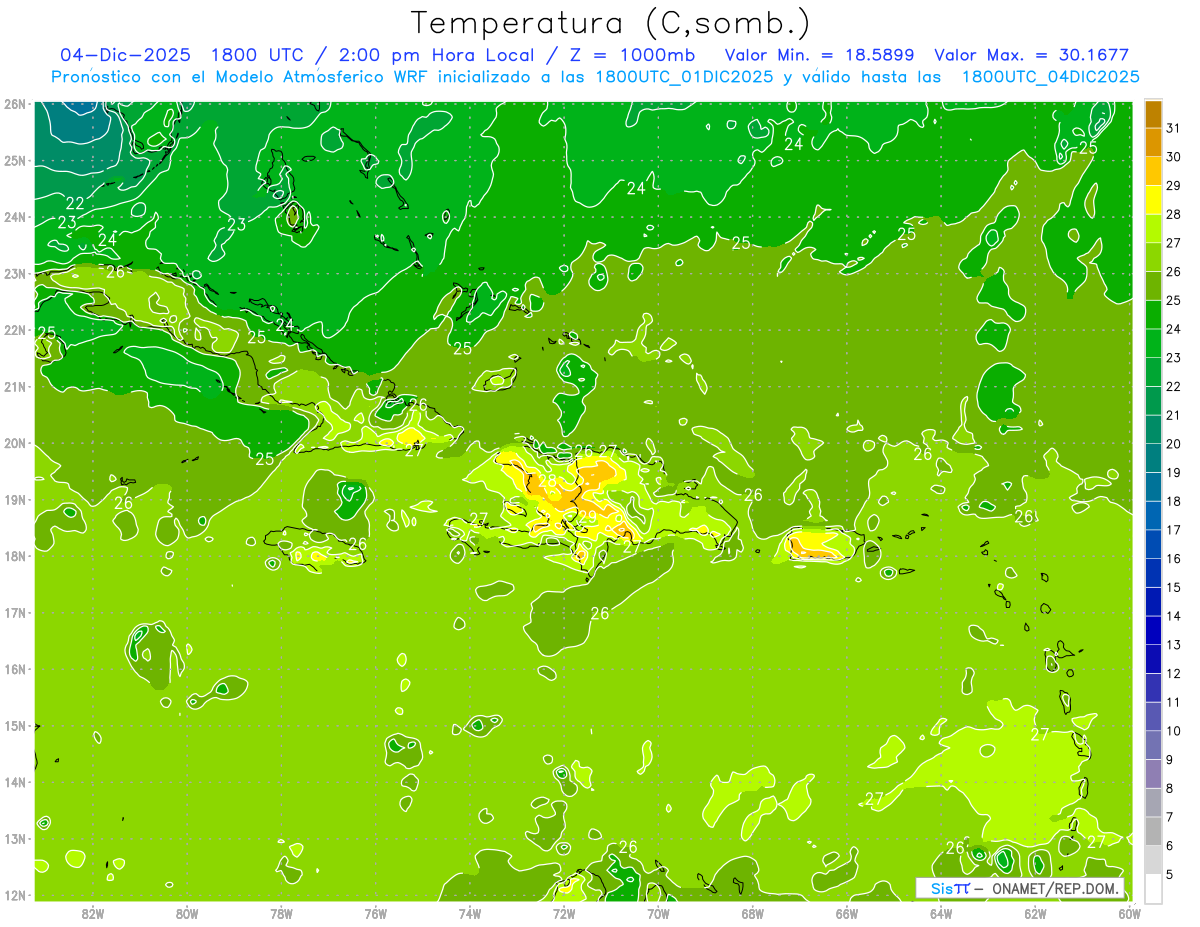This screenshot has width=1200, height=927.
Task: Click the 22N latitude axis label
Action: (14, 330)
